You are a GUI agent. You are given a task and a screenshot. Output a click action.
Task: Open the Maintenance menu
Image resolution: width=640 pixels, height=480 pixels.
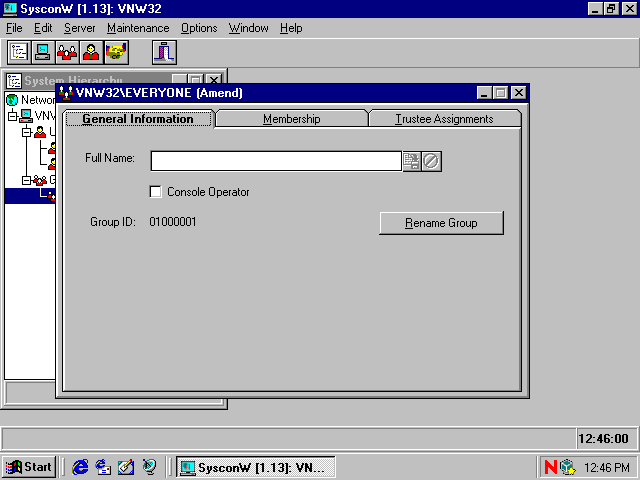coord(138,28)
